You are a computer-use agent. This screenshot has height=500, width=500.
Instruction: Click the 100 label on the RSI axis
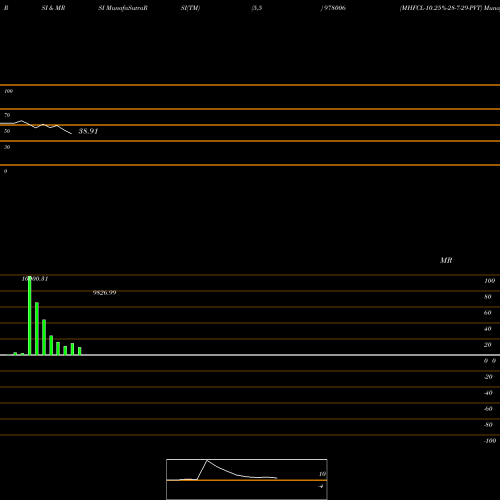tap(9, 91)
